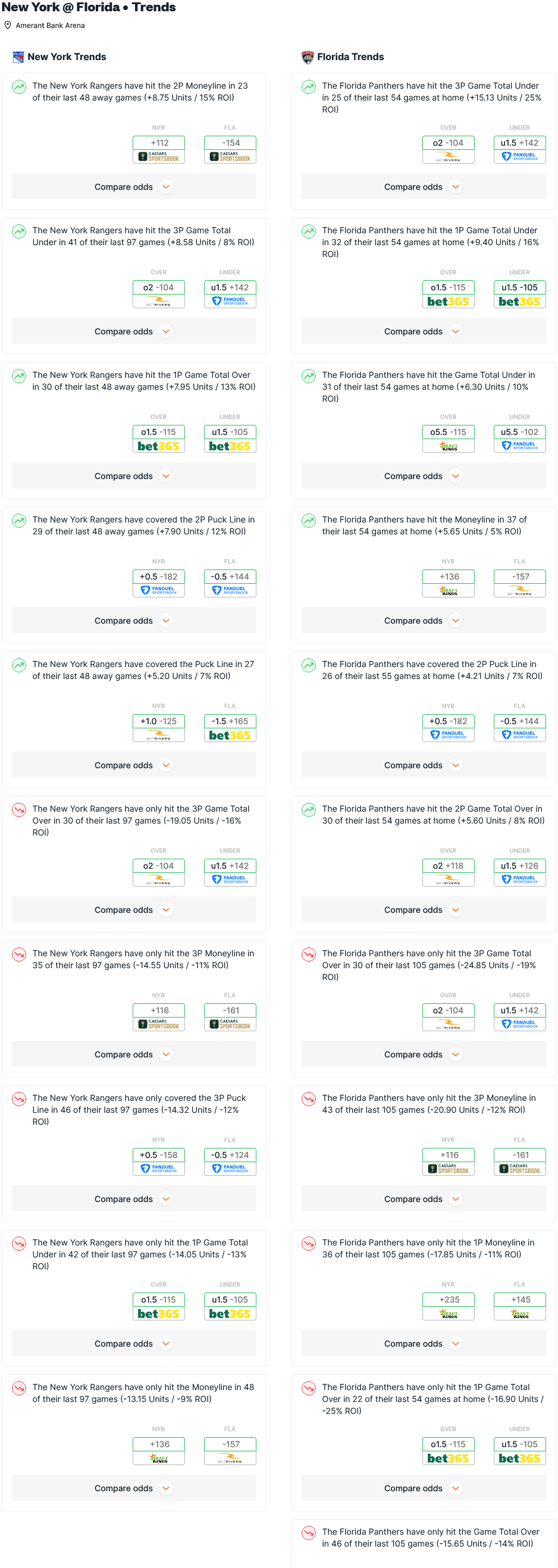Click red downtrend icon for Rangers 3P Moneyline
The width and height of the screenshot is (558, 1568).
click(x=20, y=954)
